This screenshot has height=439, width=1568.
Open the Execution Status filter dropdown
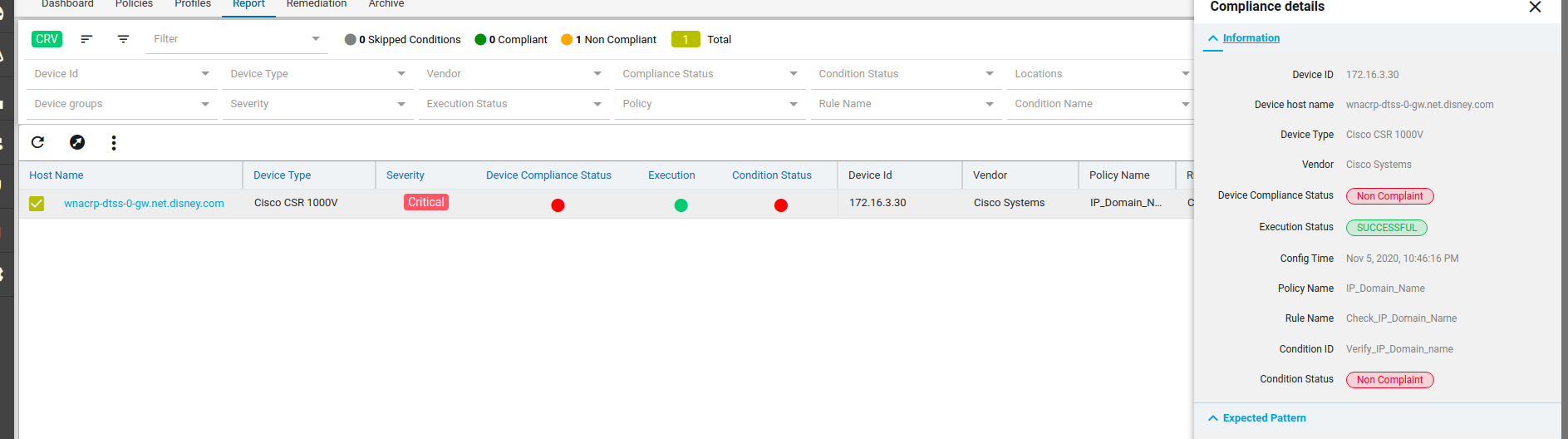pos(514,104)
